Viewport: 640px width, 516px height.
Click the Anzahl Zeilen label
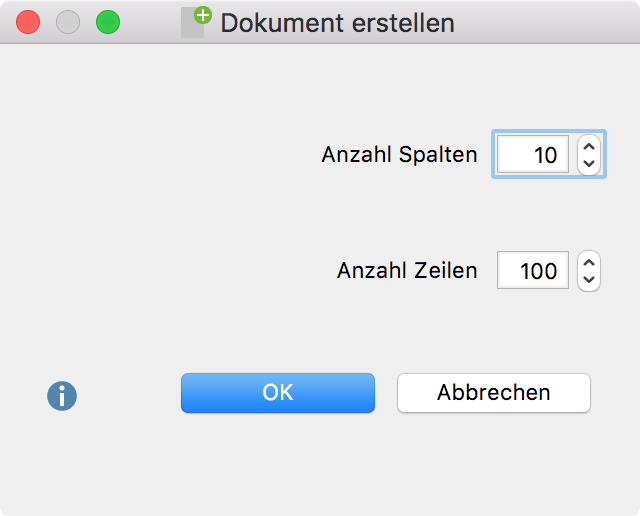pos(407,270)
